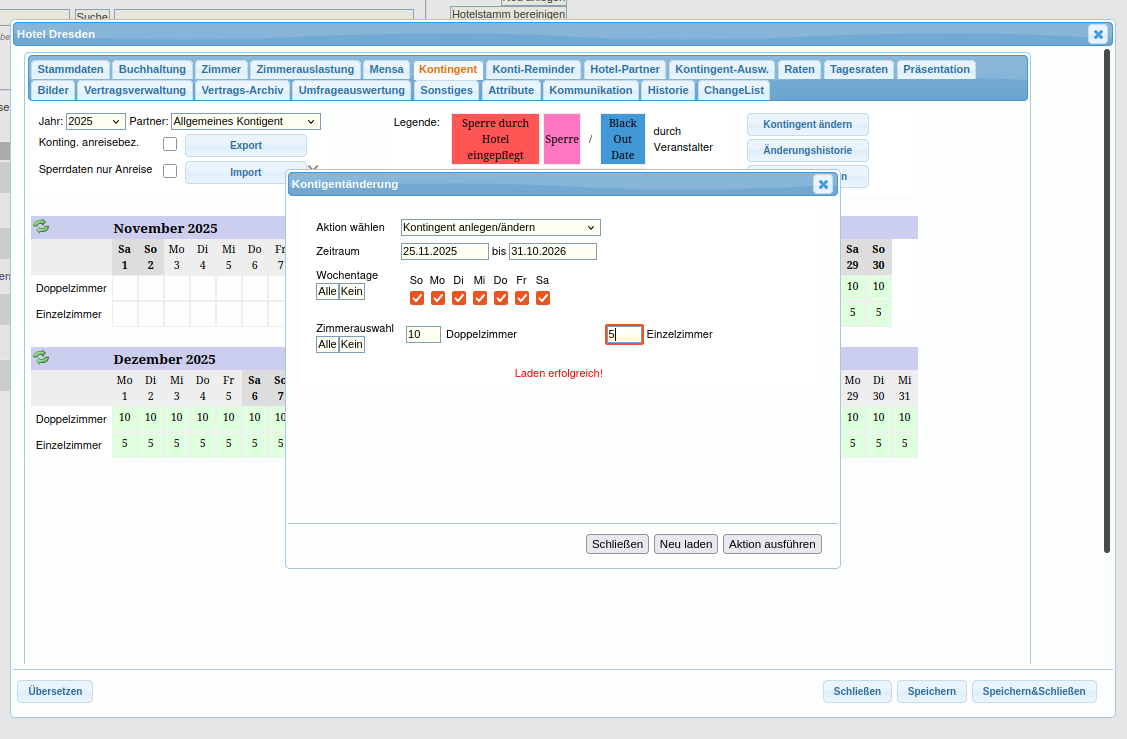Click the pink Sperre legend swatch
Screen dimensions: 1127x739
click(562, 139)
